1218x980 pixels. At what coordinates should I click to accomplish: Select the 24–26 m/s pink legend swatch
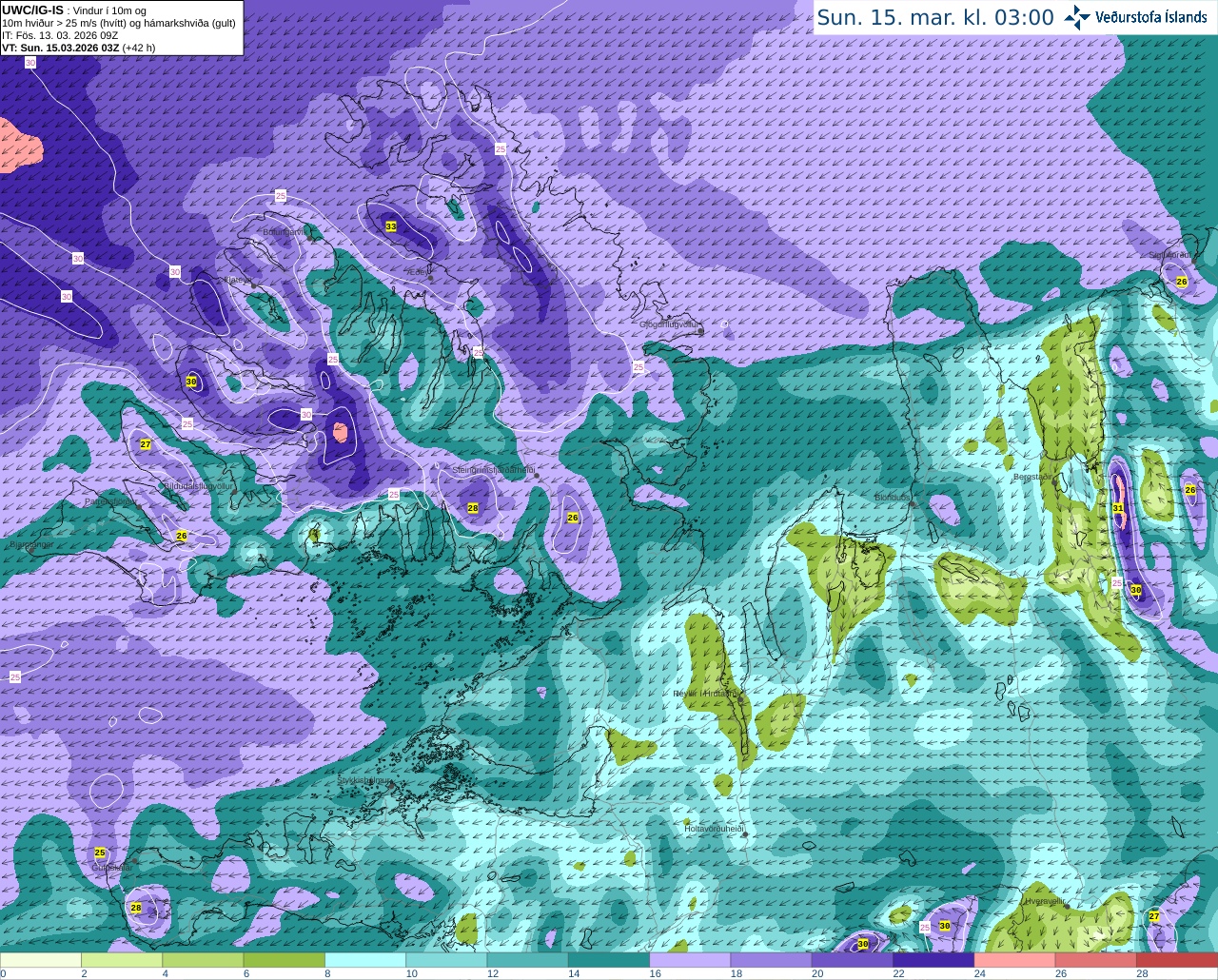tap(1015, 960)
